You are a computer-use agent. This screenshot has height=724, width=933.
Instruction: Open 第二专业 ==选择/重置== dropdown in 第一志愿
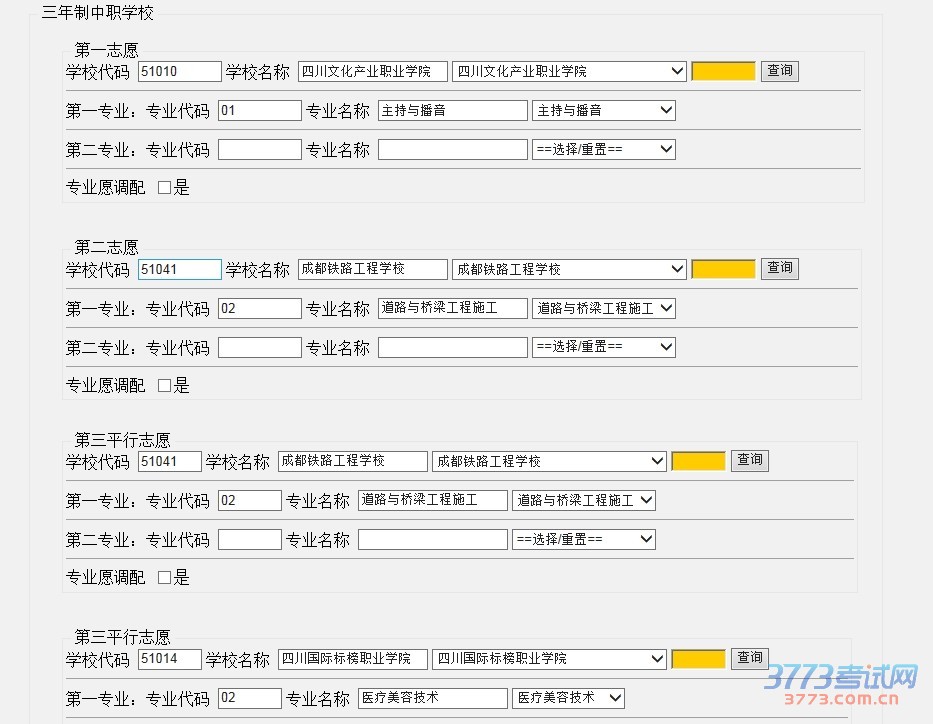click(603, 150)
